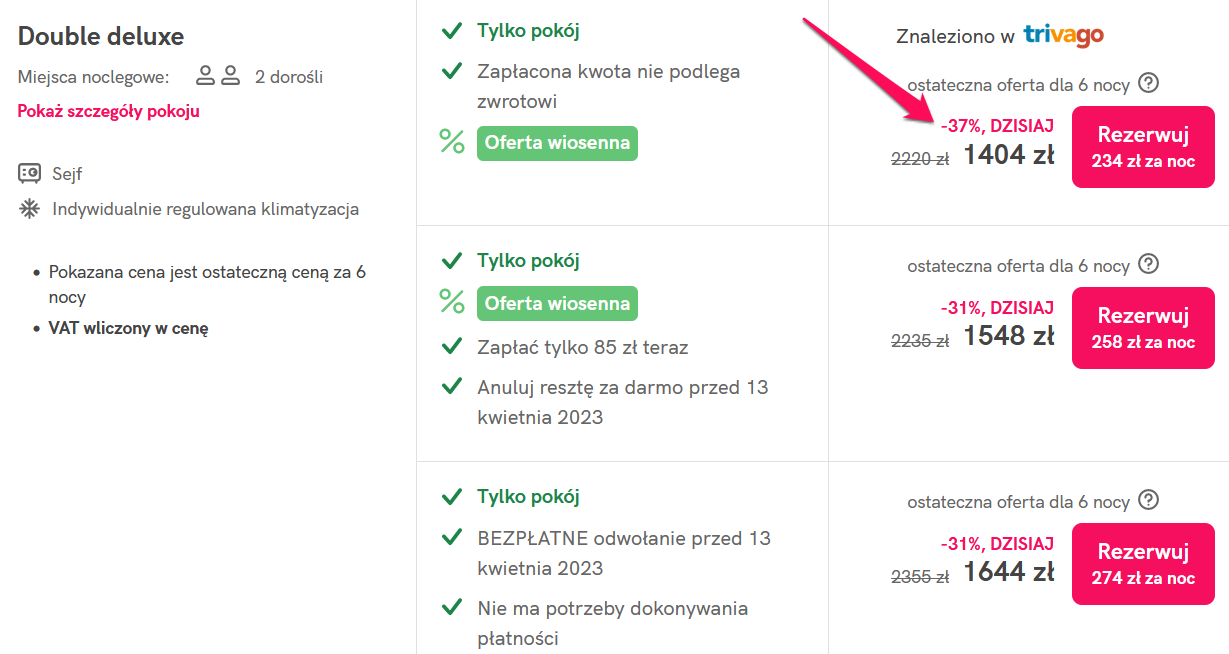The height and width of the screenshot is (654, 1229).
Task: Book the 258 zł per night offer
Action: coord(1142,328)
